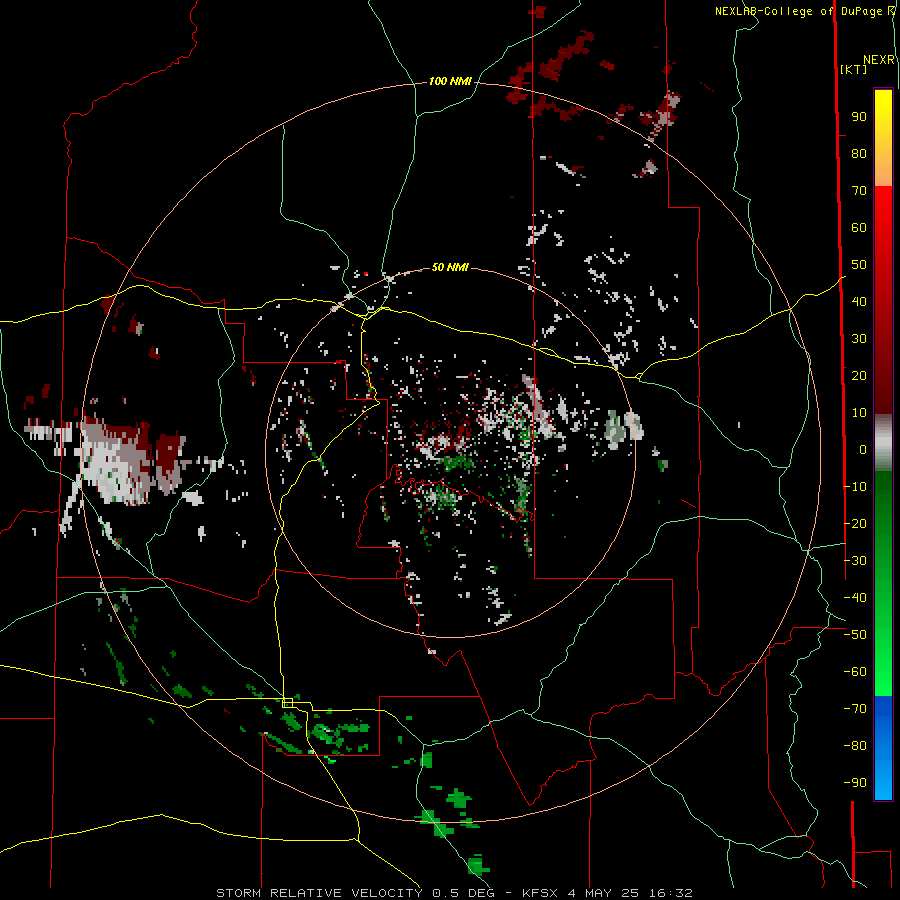Screen dimensions: 900x900
Task: Click the [KT] units label
Action: click(x=854, y=69)
